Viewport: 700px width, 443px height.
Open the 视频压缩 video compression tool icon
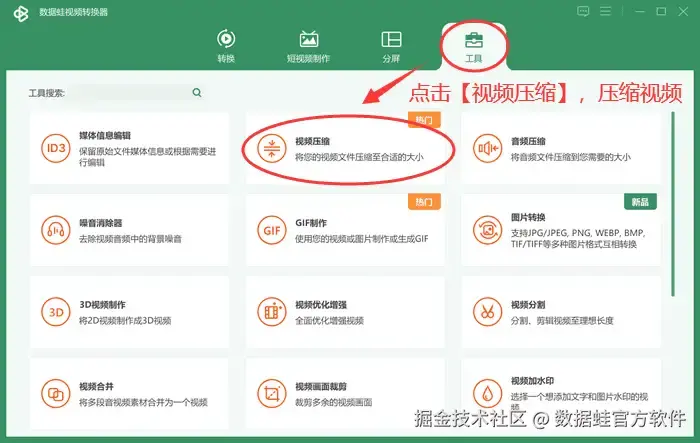tap(271, 148)
